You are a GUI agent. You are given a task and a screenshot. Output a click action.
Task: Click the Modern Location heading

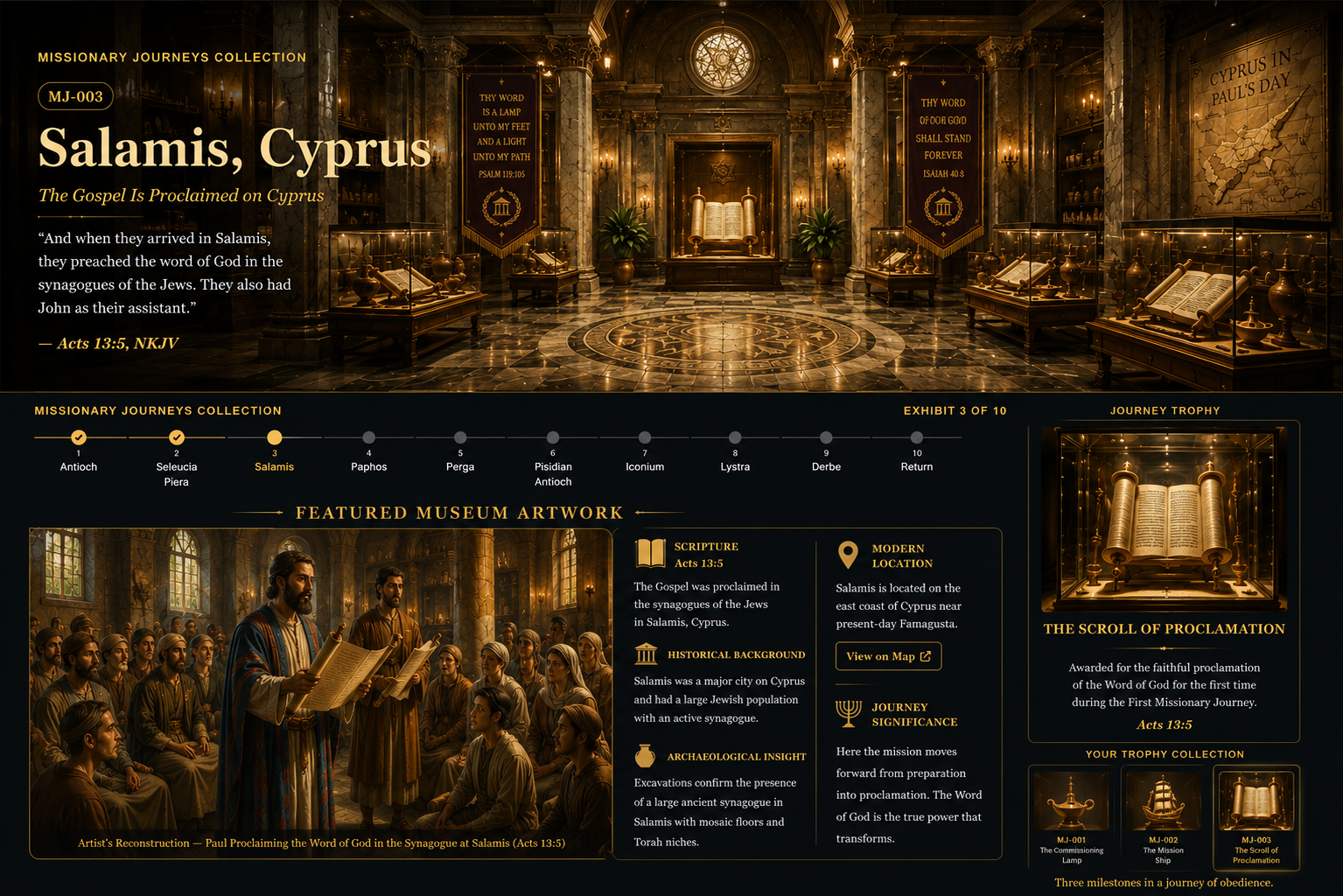[902, 556]
